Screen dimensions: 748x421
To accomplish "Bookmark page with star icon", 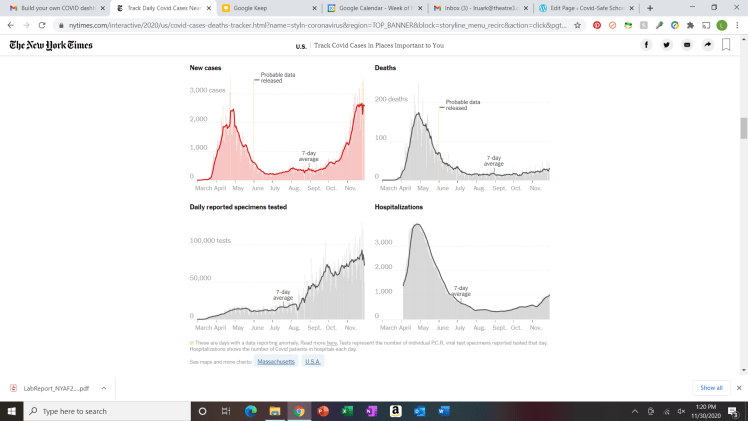I will (578, 25).
